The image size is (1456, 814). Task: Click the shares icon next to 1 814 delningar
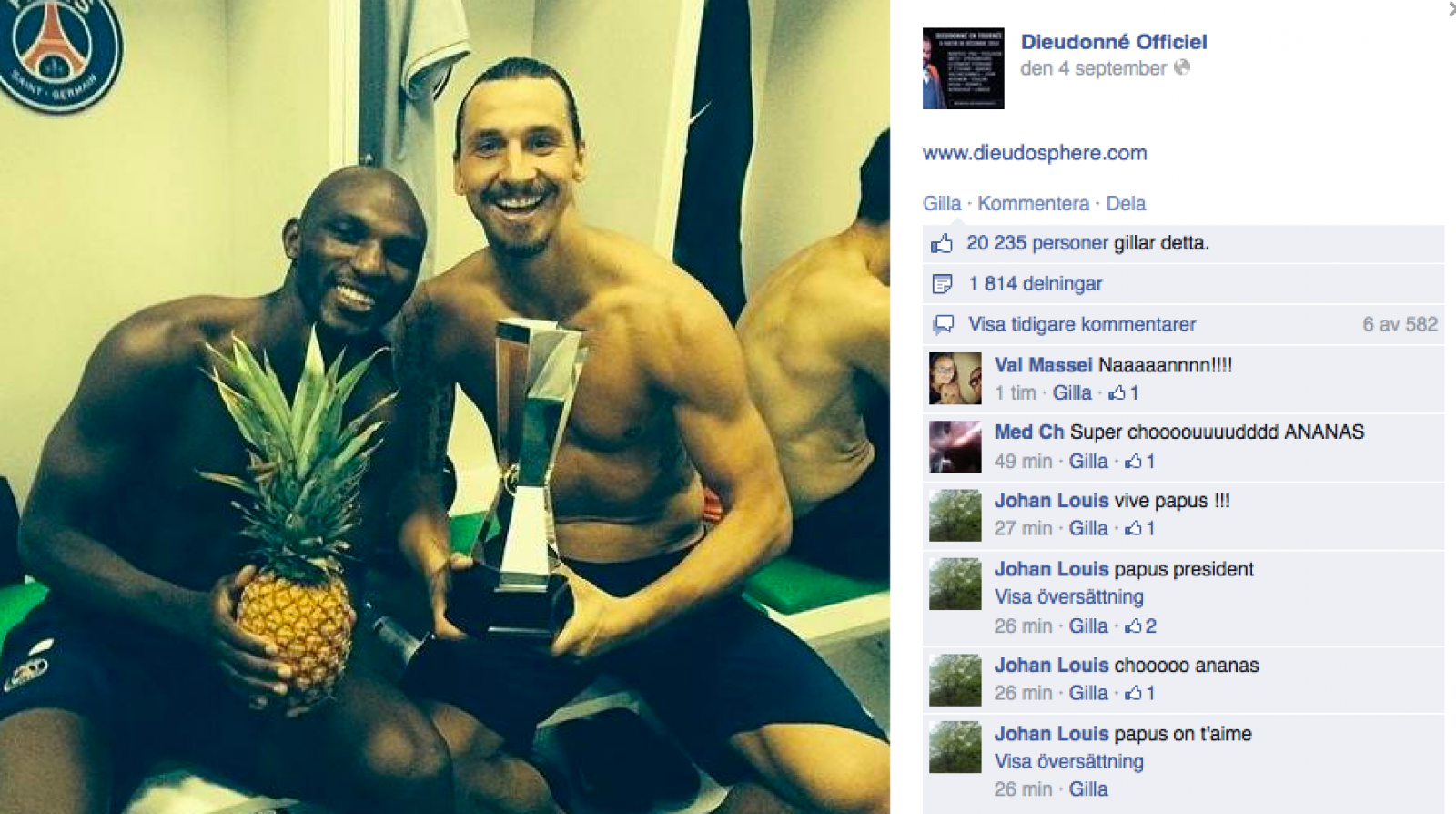click(x=942, y=284)
